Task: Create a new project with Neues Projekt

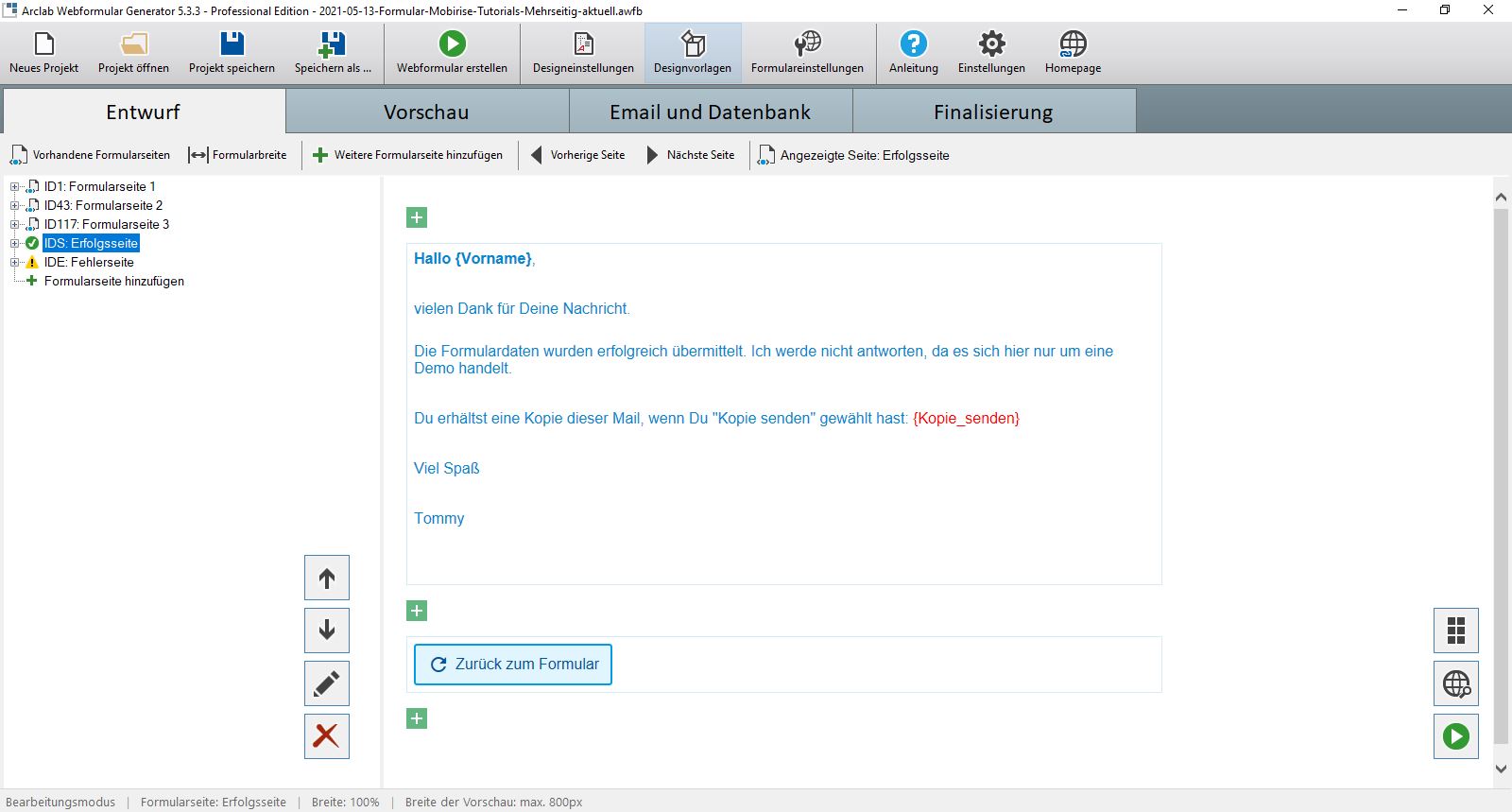Action: click(x=43, y=54)
